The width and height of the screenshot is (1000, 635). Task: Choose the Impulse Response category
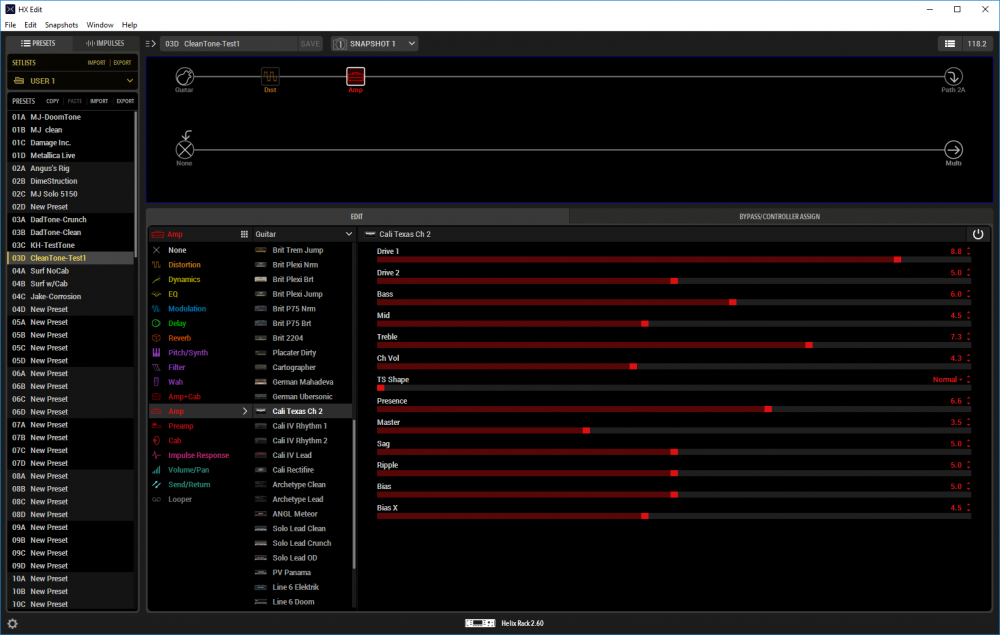click(x=198, y=455)
